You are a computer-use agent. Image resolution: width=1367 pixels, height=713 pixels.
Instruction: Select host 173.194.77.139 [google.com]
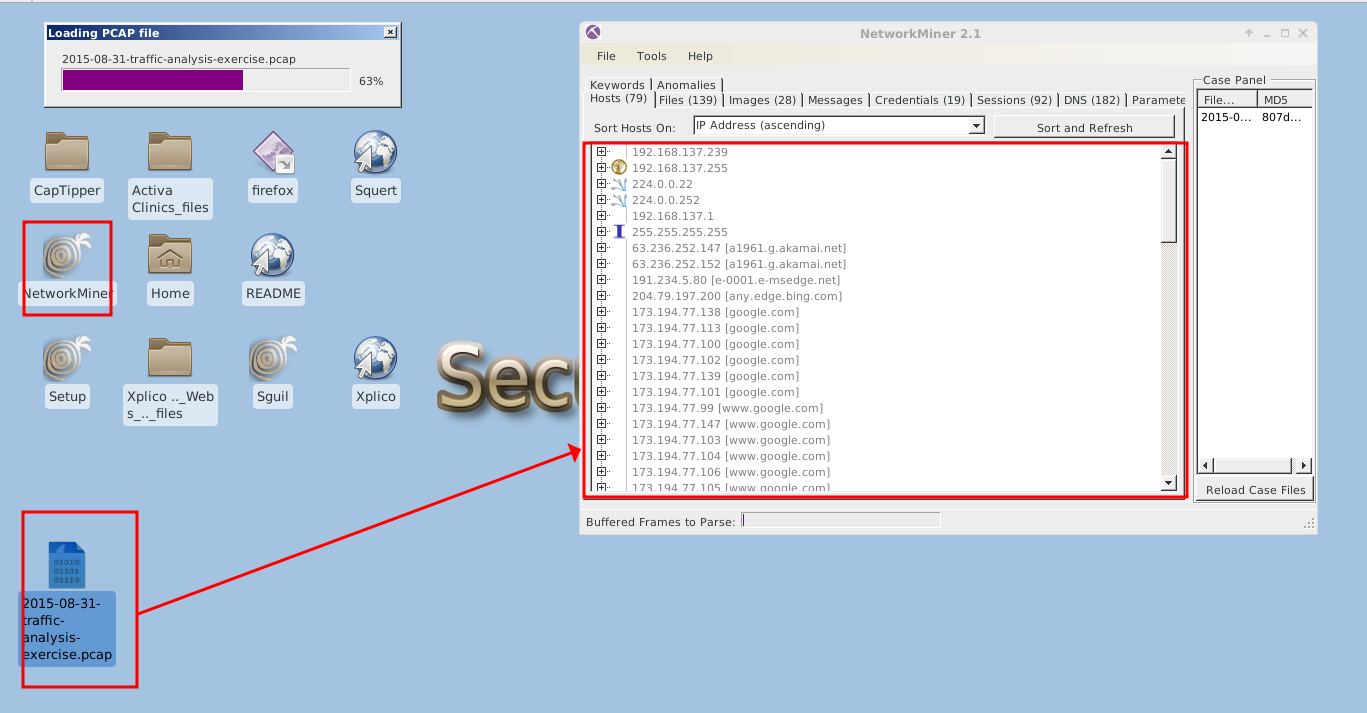tap(715, 376)
